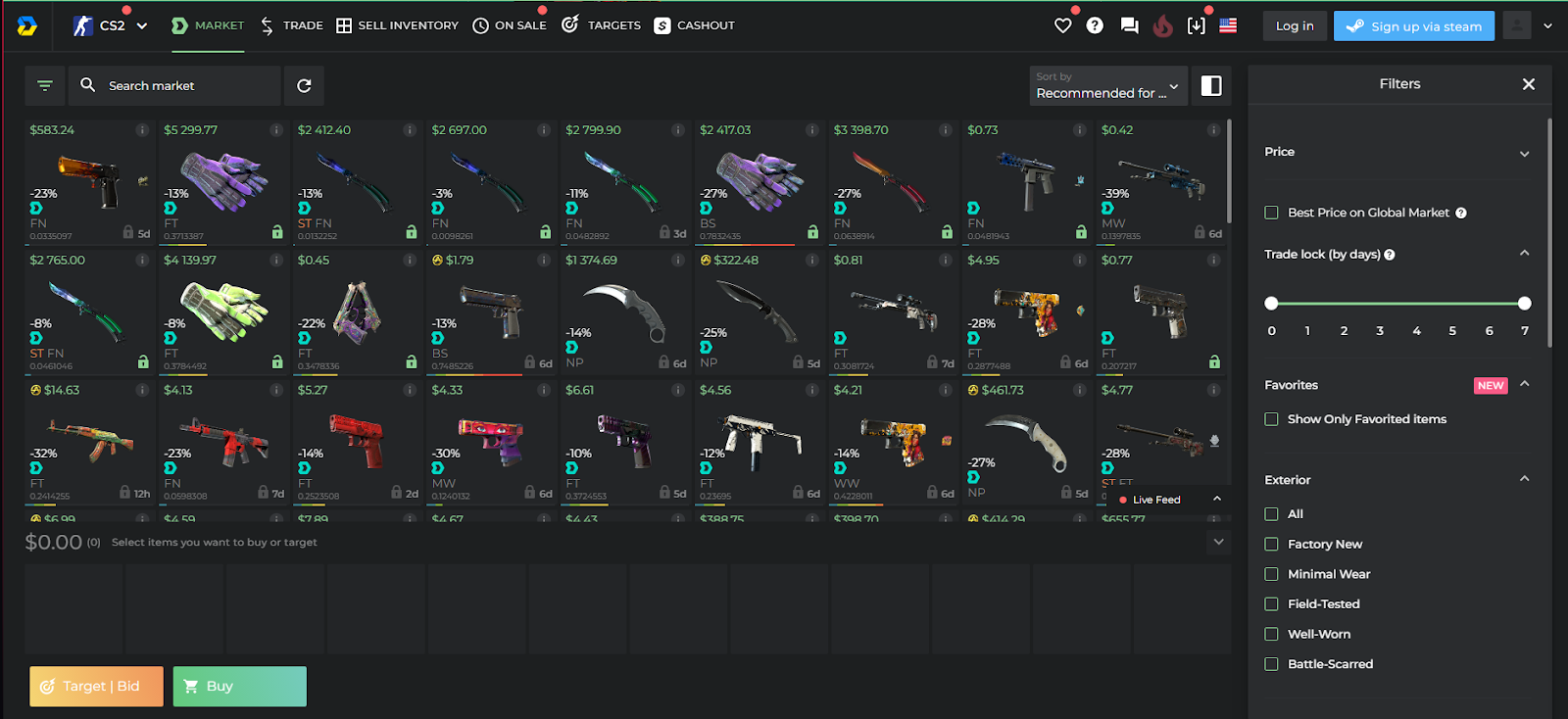Focus the Search market field
Viewport: 1568px width, 719px height.
coord(174,86)
